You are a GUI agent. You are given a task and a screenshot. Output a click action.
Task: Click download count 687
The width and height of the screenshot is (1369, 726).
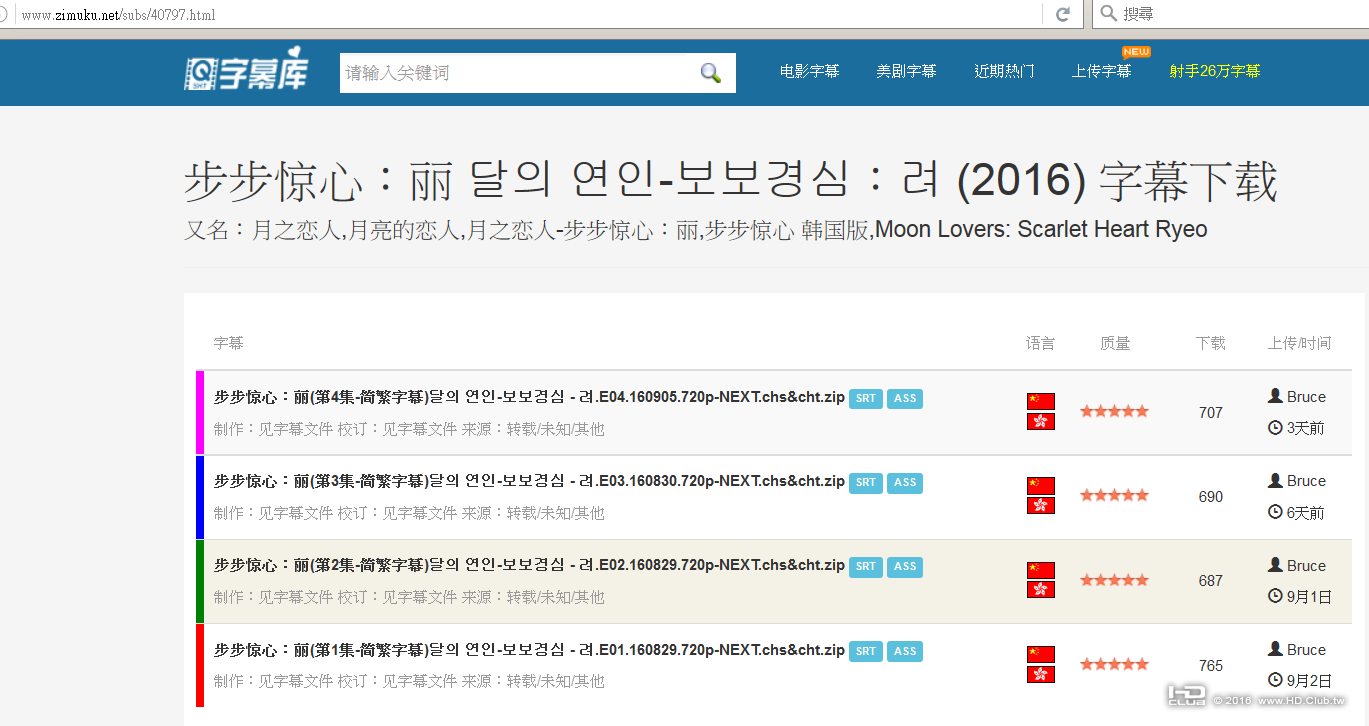(1211, 580)
